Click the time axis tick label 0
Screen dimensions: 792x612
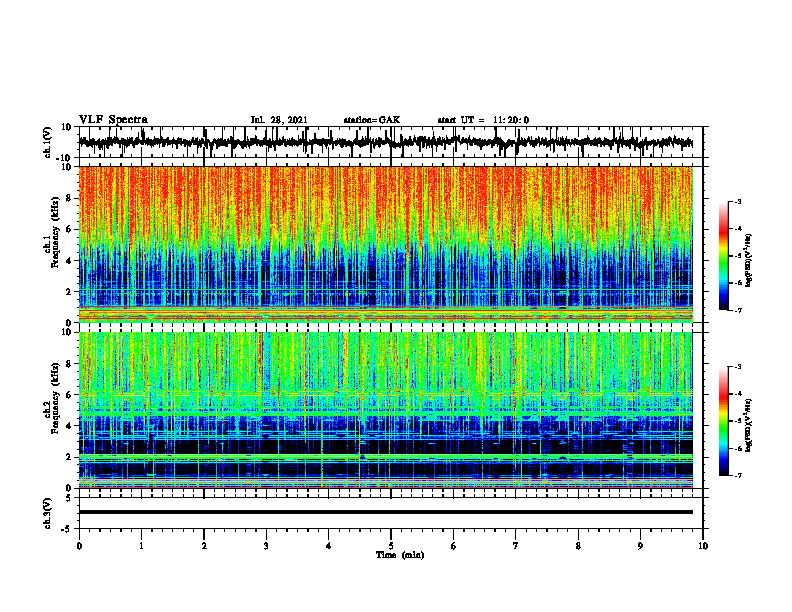point(79,546)
